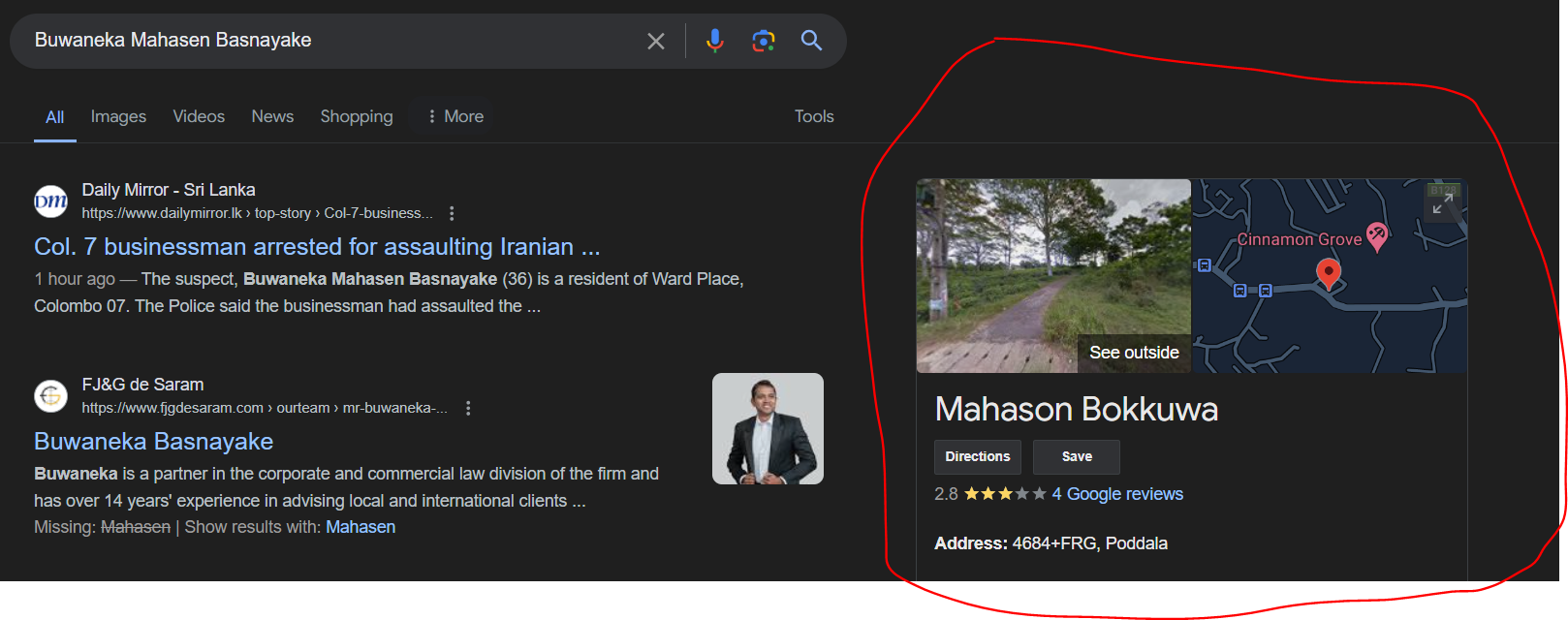Open the Buwaneka Basnayake result link
This screenshot has height=620, width=1568.
point(153,442)
